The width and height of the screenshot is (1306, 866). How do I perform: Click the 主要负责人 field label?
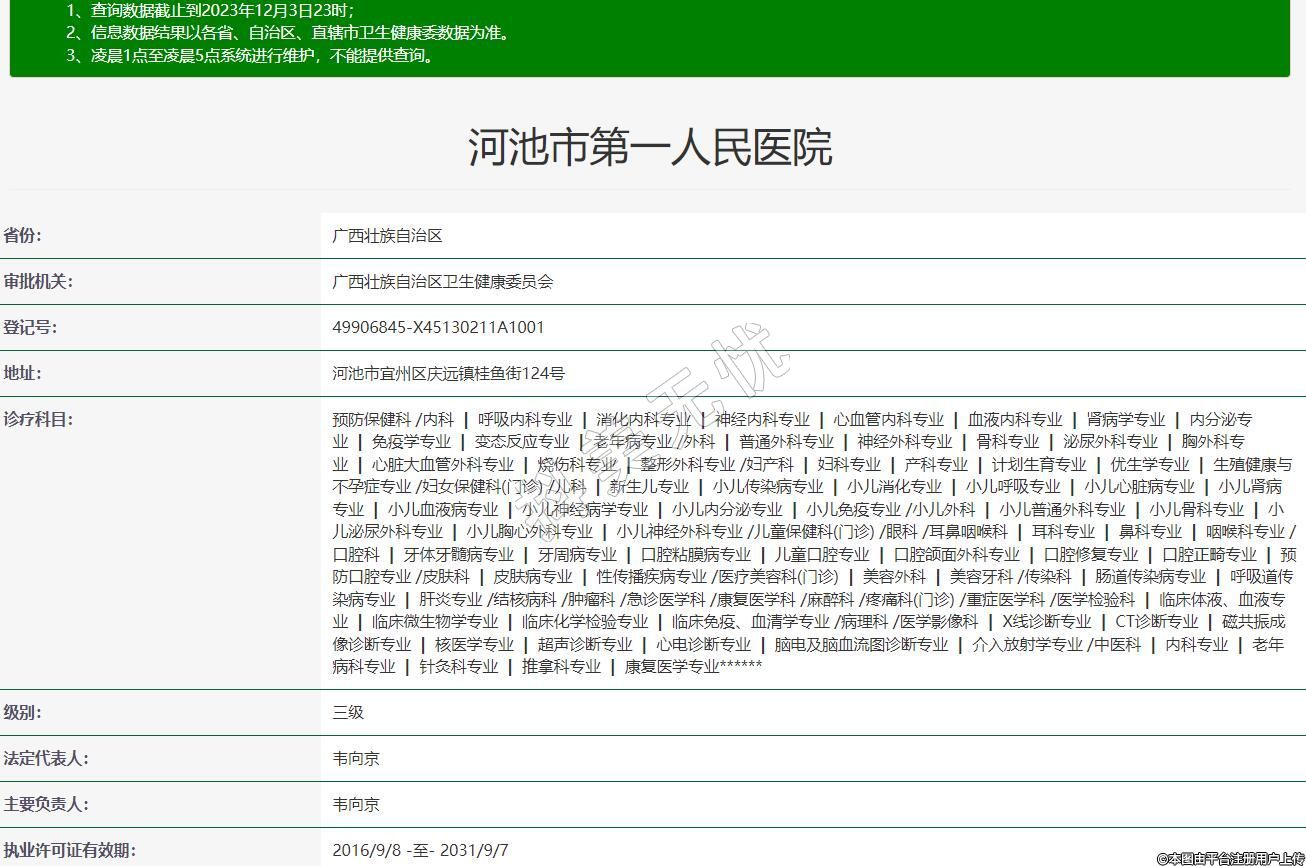pyautogui.click(x=46, y=805)
